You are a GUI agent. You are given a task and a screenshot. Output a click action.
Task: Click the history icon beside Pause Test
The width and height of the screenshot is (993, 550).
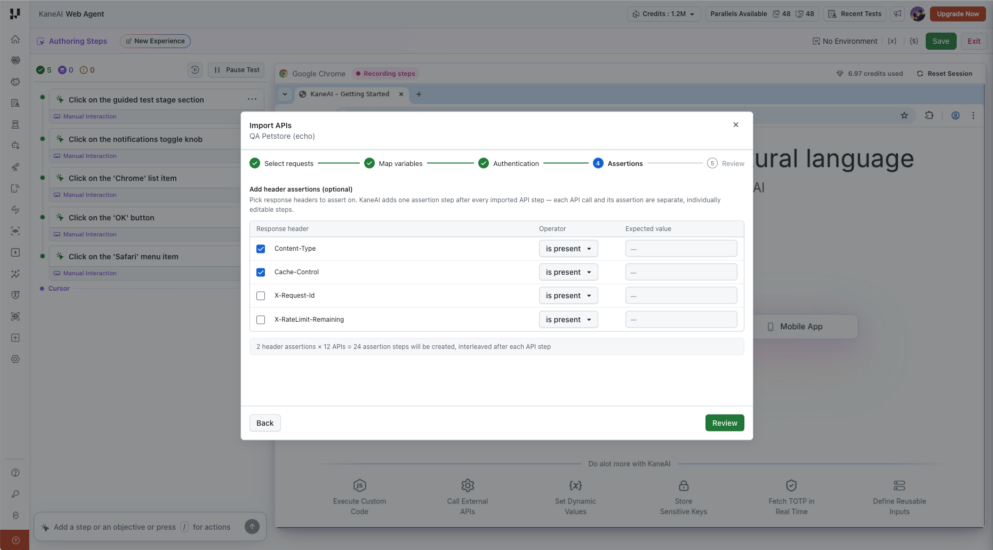[195, 70]
